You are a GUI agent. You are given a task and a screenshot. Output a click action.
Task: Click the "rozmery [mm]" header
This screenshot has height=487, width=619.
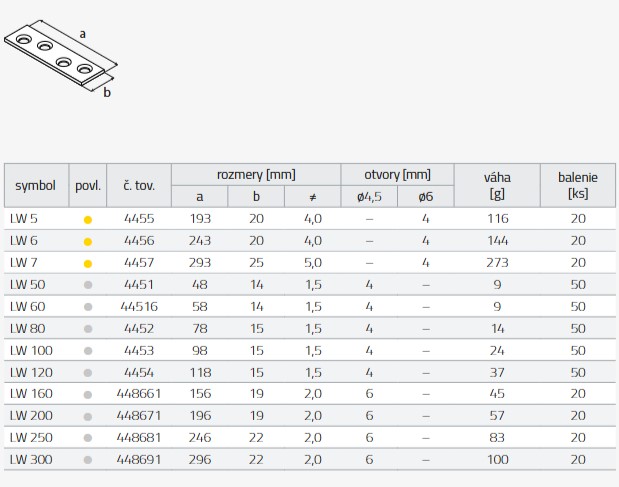[256, 174]
